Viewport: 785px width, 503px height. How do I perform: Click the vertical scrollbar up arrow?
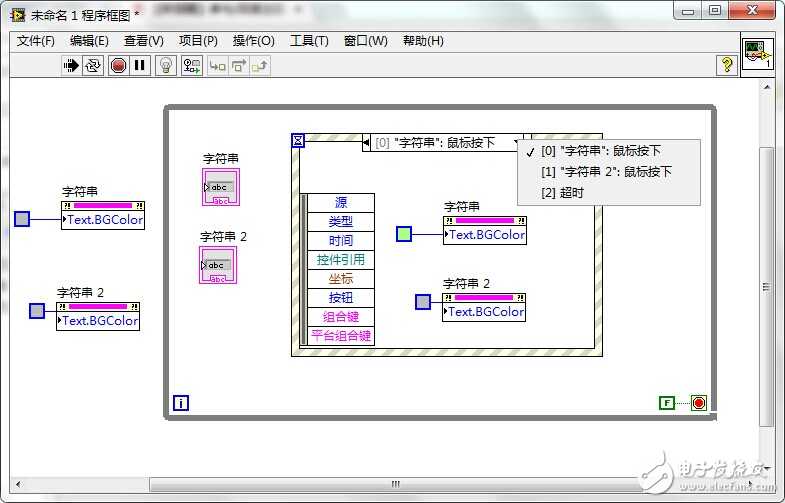click(767, 87)
